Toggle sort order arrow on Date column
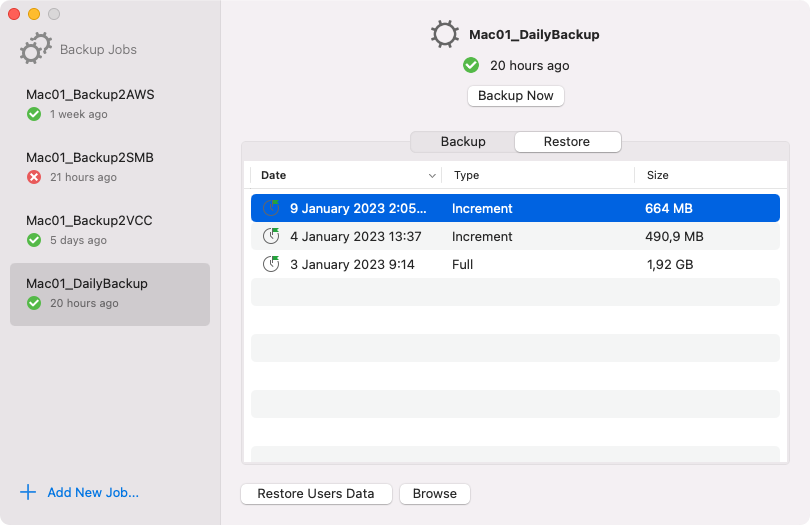This screenshot has height=525, width=810. (432, 176)
